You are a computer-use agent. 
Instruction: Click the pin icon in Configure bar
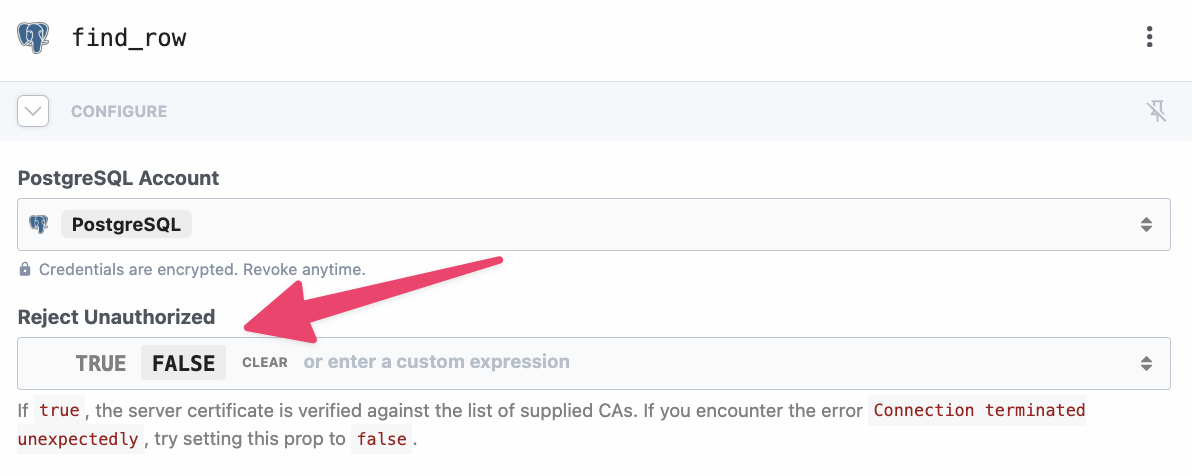pyautogui.click(x=1156, y=111)
